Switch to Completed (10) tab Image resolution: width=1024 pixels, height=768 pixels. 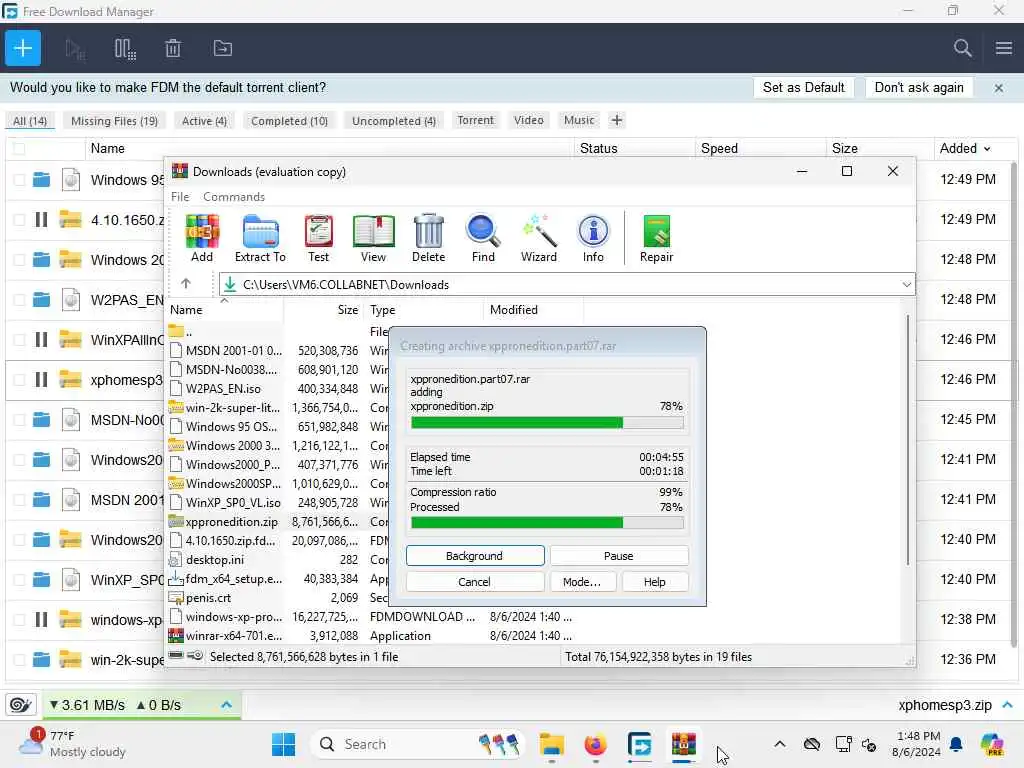click(289, 121)
